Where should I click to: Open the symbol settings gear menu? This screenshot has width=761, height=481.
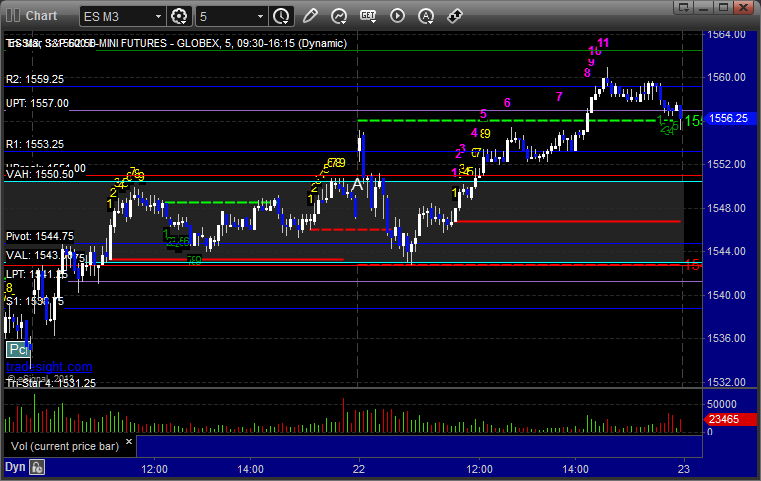179,17
